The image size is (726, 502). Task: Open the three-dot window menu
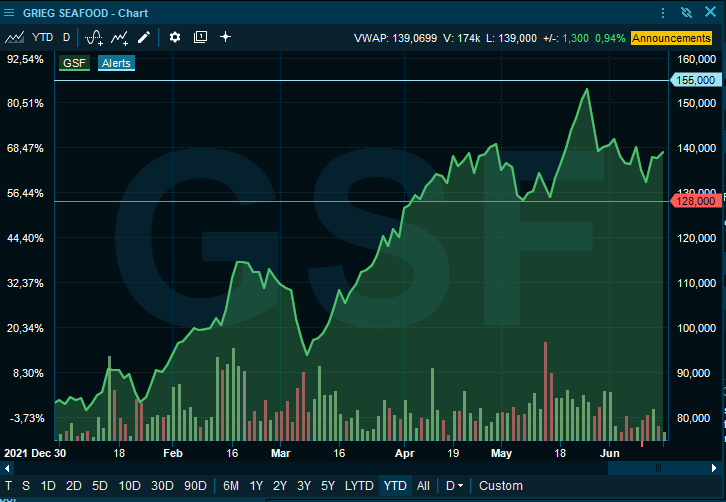click(x=662, y=12)
